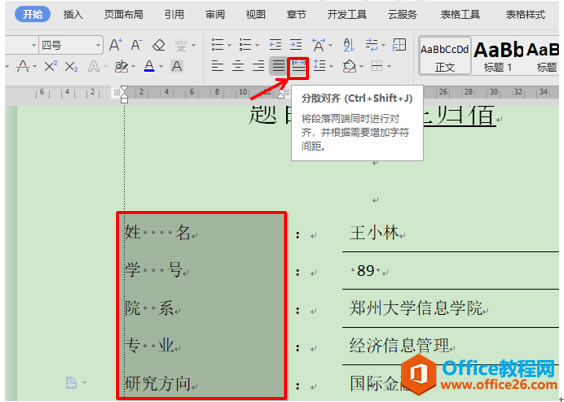Screen dimensions: 564x402
Task: Toggle justify alignment
Action: coord(278,66)
